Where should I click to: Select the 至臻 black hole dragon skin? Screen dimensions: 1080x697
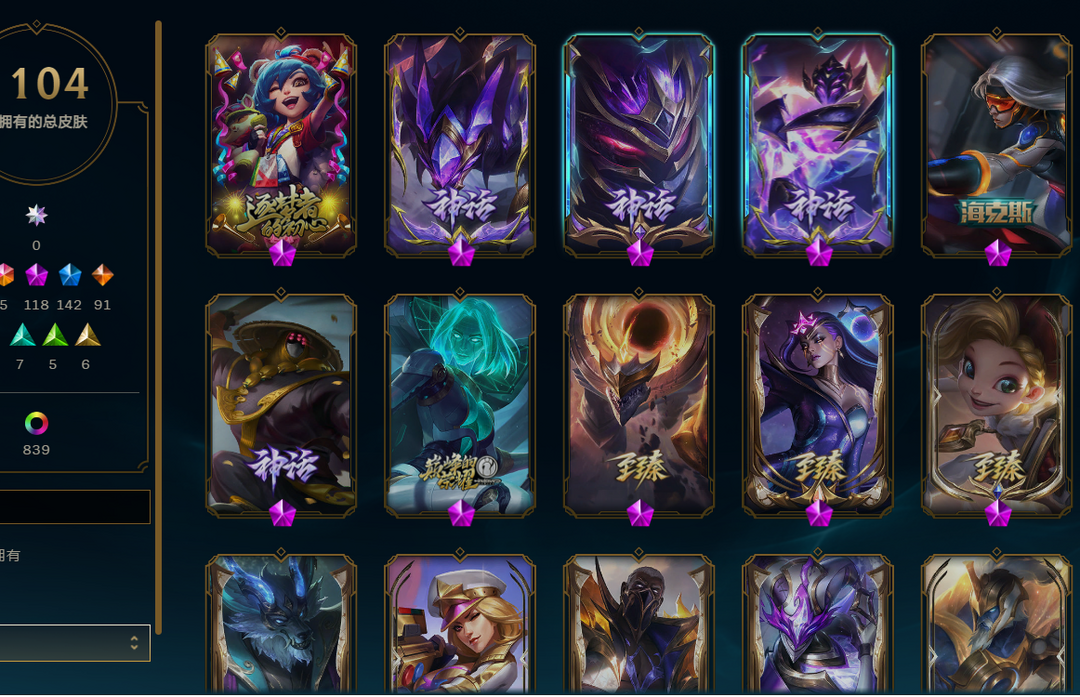639,406
